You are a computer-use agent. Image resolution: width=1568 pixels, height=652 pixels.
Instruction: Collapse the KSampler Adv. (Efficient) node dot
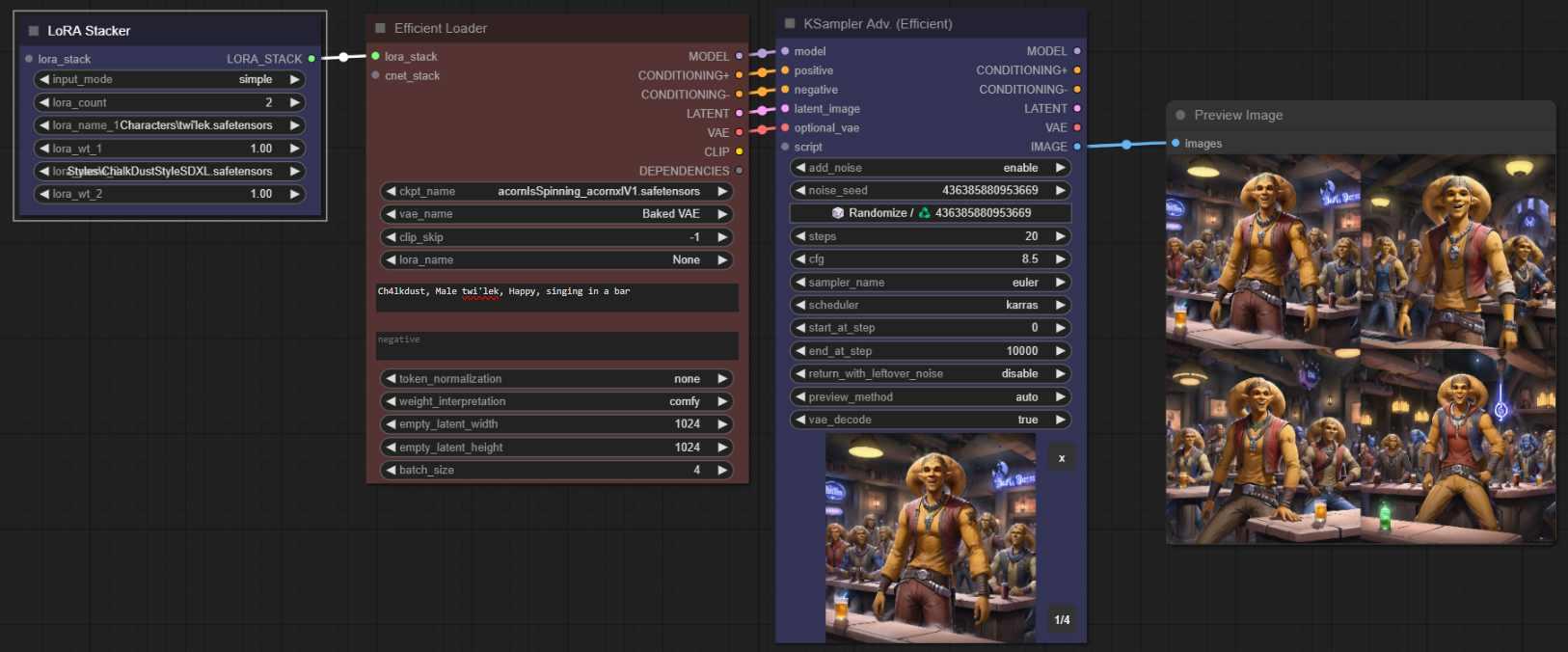pos(790,23)
